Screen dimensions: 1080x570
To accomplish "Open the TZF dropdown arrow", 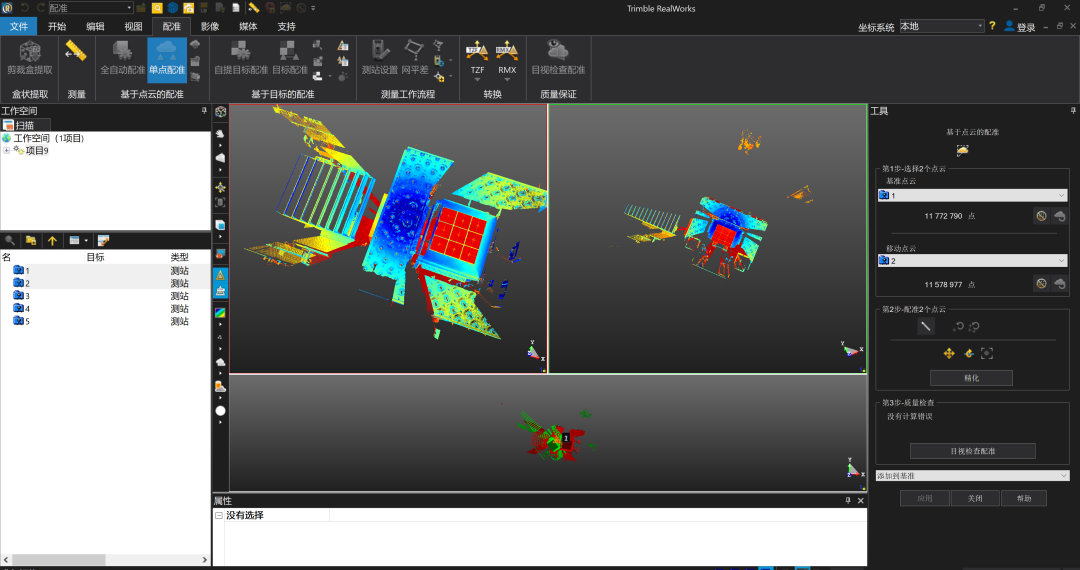I will (x=477, y=79).
